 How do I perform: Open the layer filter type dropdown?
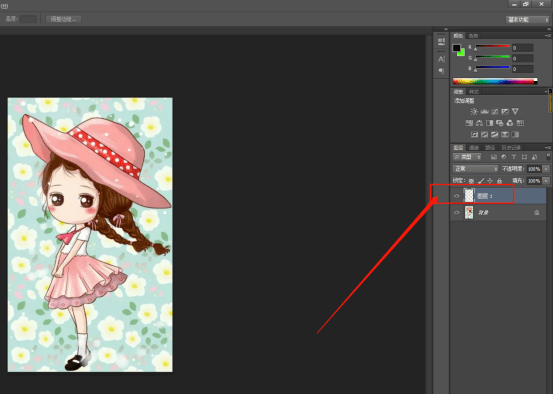point(467,157)
